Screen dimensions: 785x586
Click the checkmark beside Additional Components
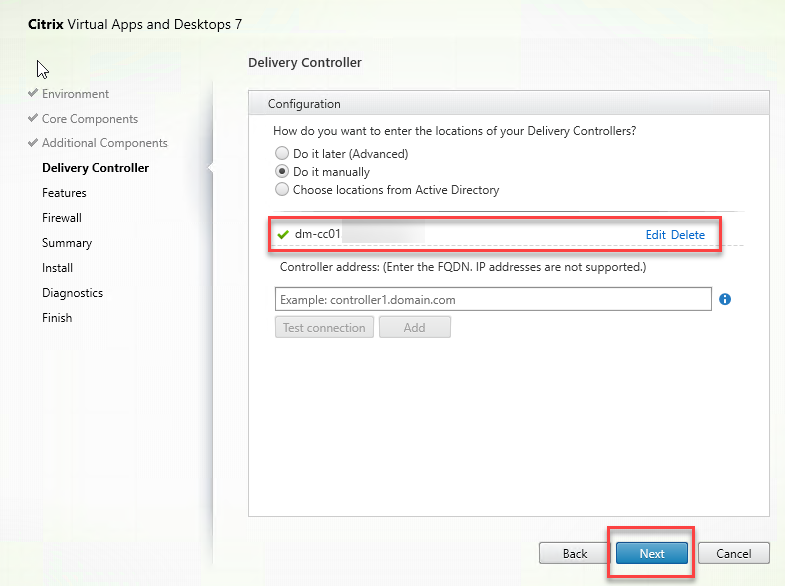point(33,143)
